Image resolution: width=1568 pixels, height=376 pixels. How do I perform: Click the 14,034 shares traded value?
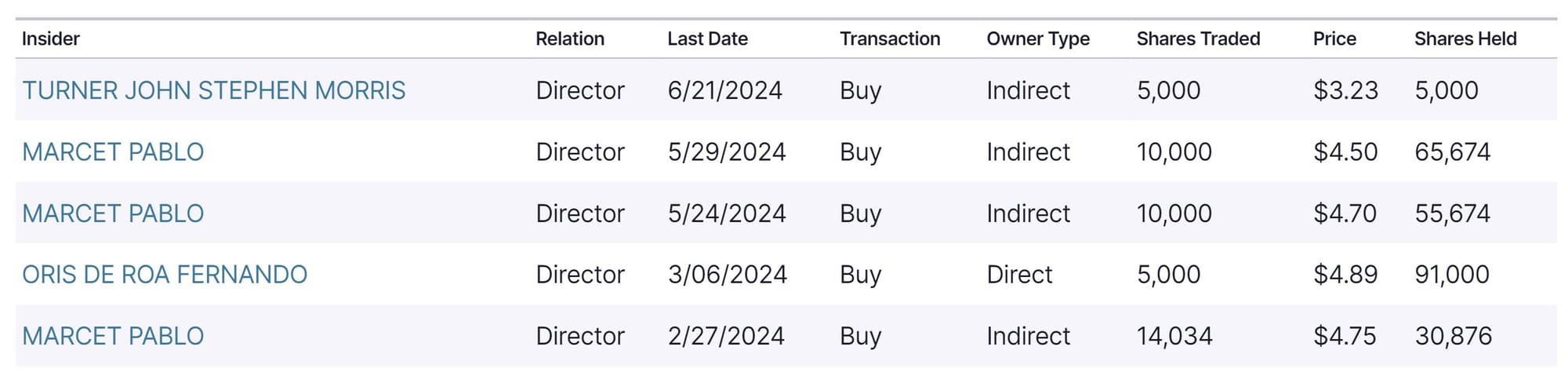[x=1174, y=335]
